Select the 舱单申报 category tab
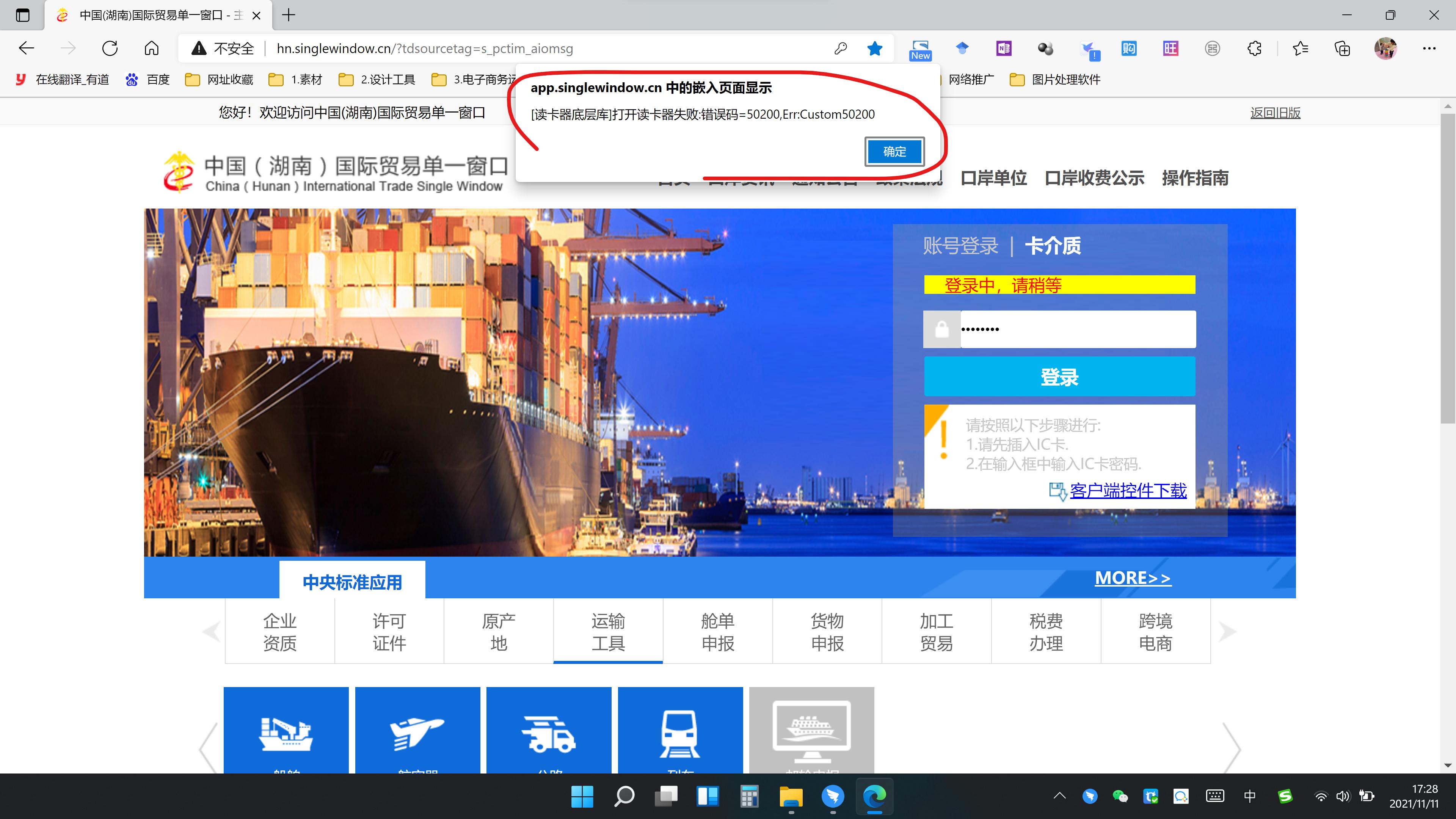 point(717,631)
